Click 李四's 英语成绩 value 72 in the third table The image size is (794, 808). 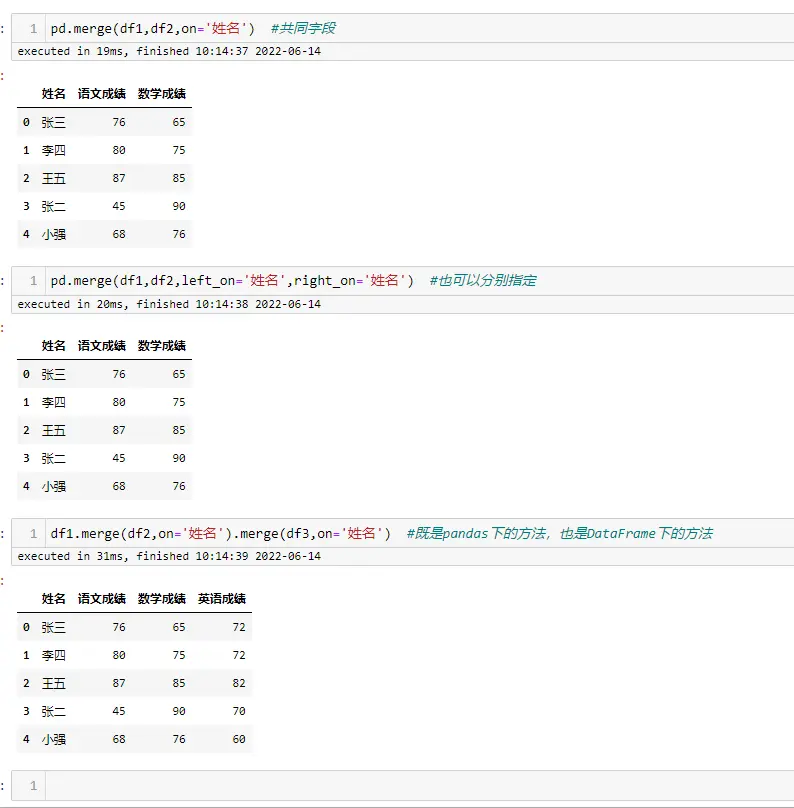[237, 655]
